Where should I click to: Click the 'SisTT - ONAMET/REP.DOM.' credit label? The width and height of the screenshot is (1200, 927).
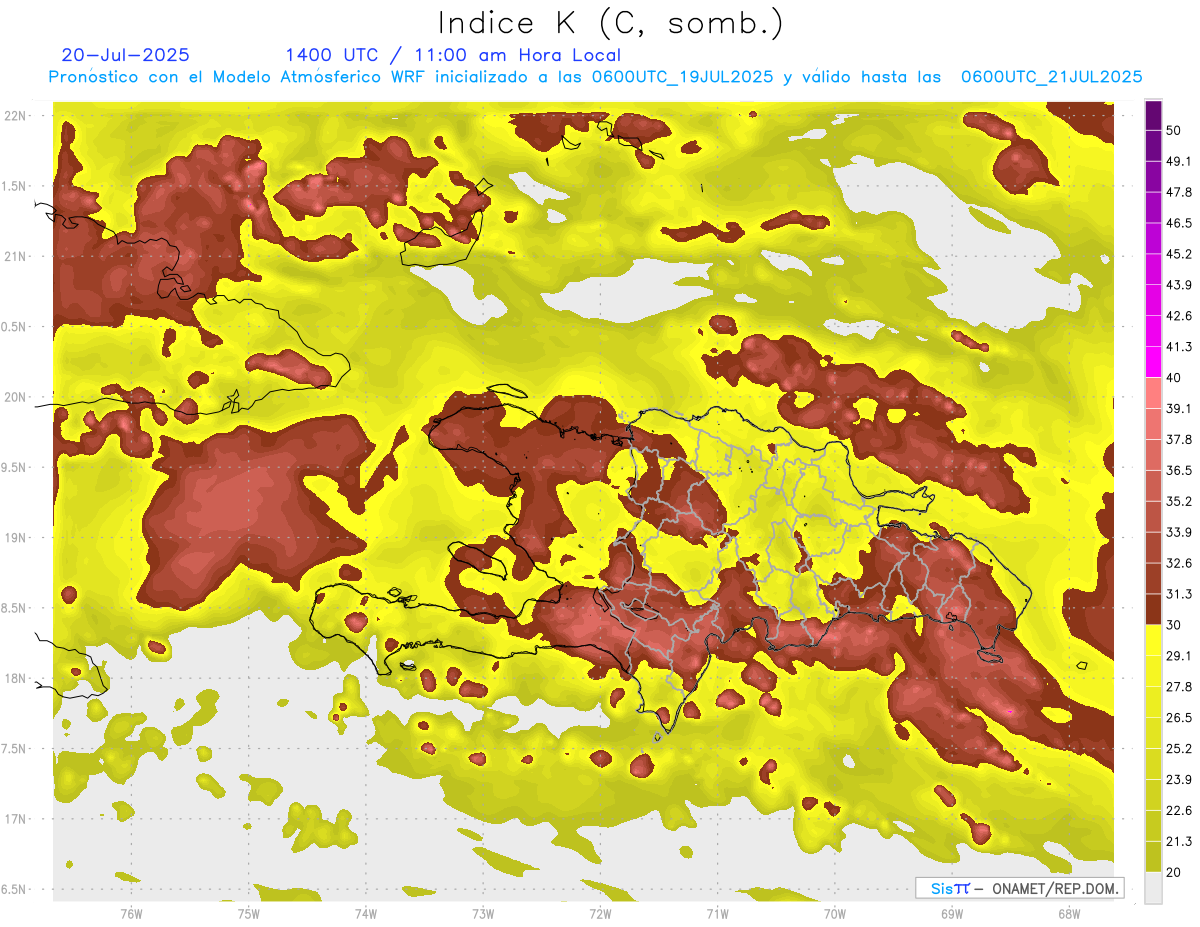(1021, 888)
